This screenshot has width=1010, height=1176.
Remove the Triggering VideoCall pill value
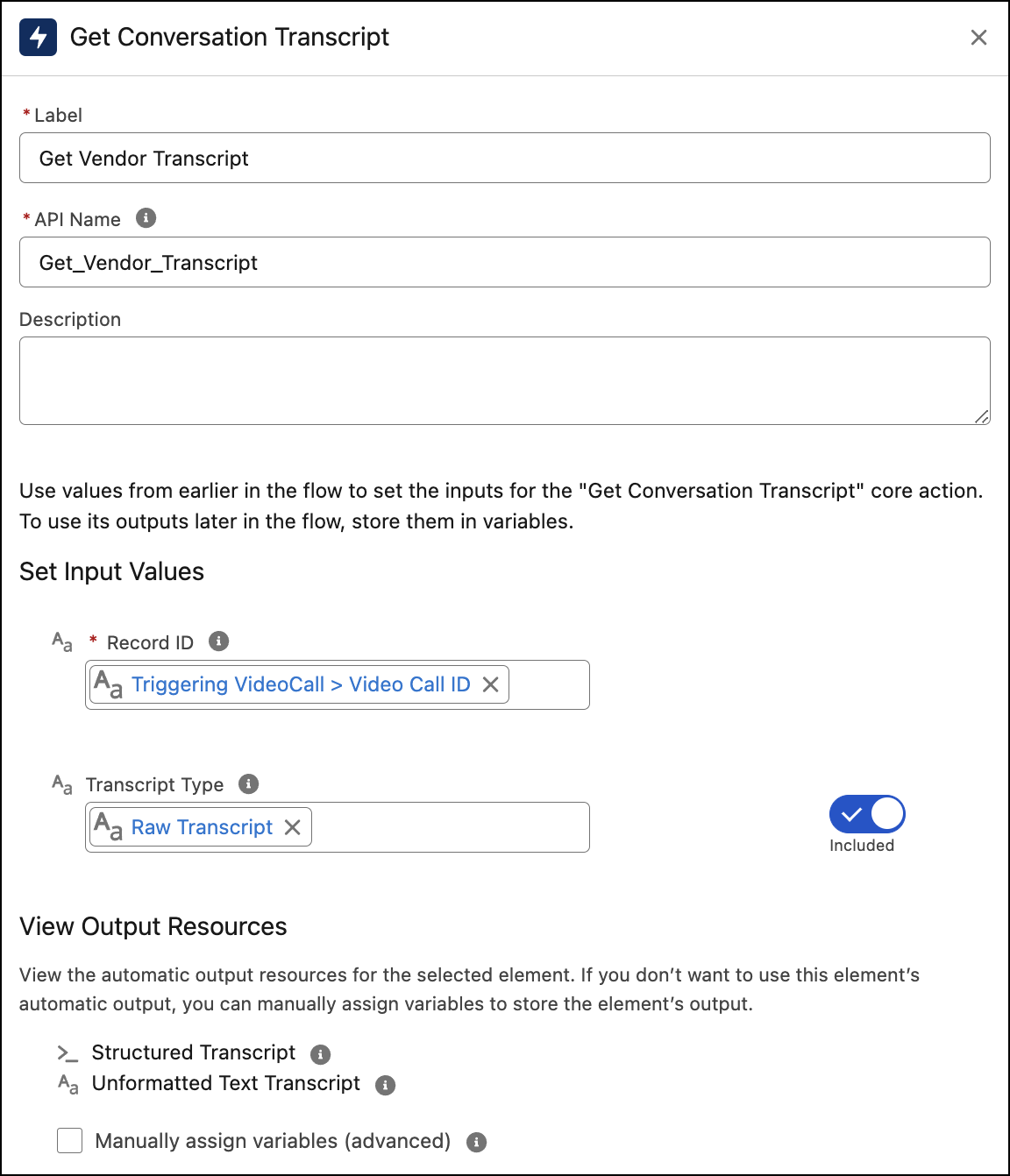click(491, 684)
